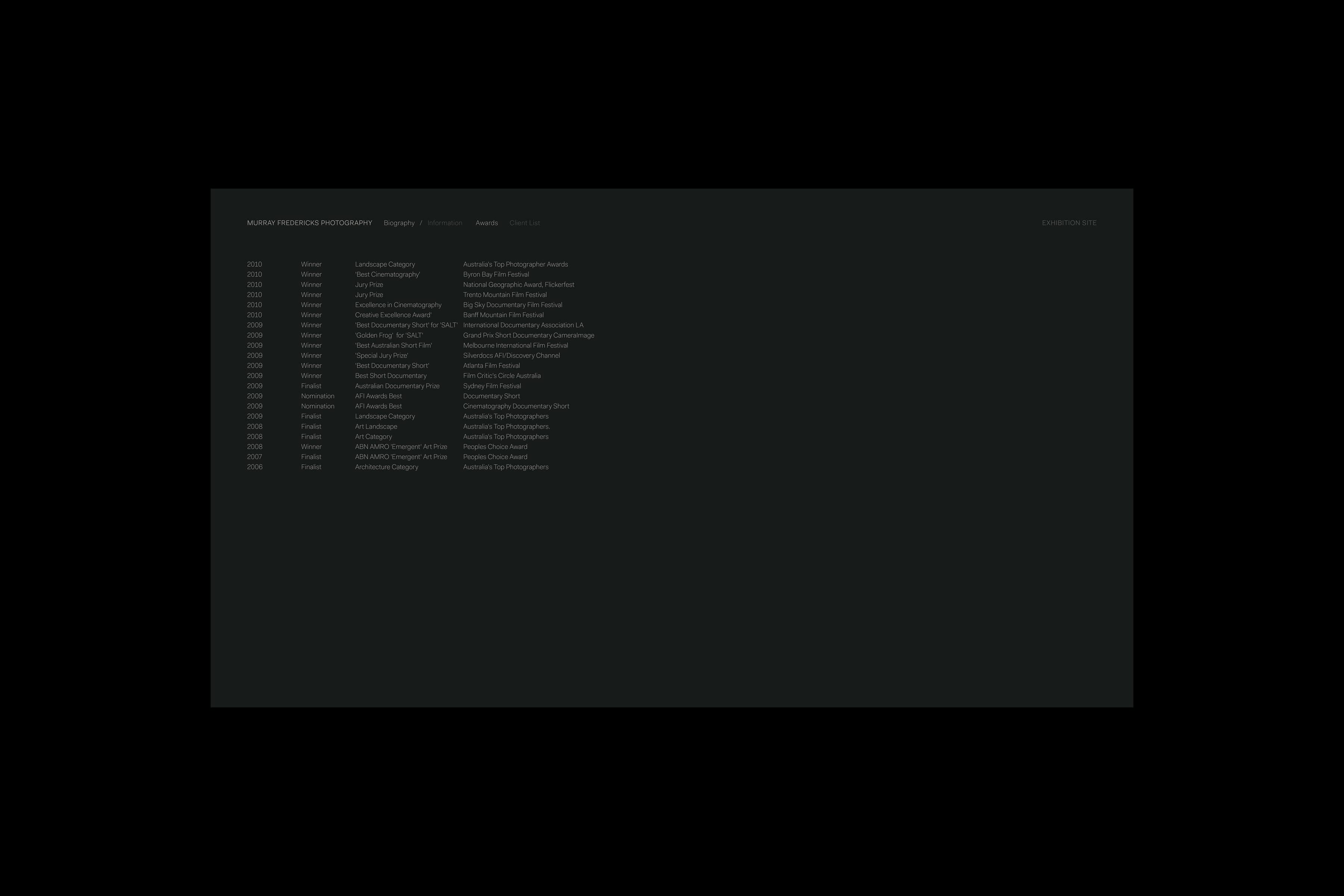Open the Client List tab

click(x=525, y=223)
